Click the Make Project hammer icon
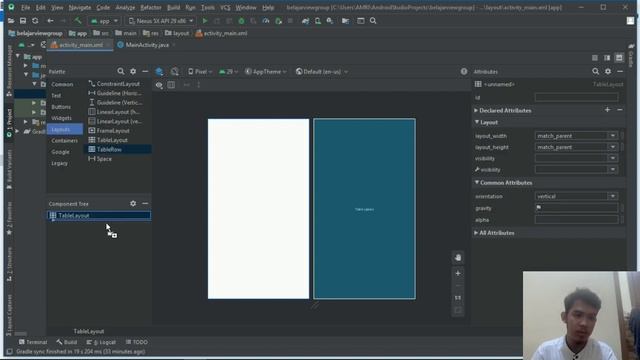 click(78, 20)
